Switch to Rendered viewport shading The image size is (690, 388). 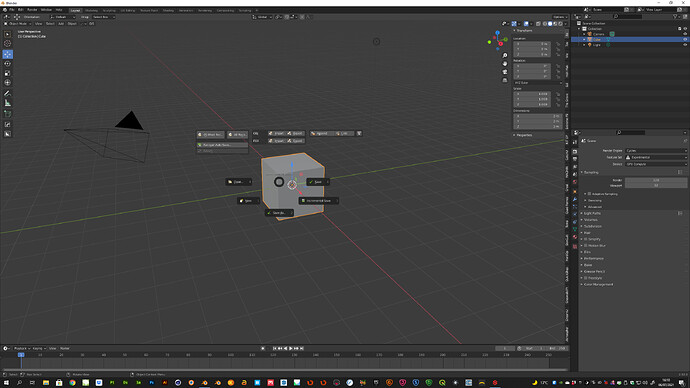pyautogui.click(x=560, y=24)
